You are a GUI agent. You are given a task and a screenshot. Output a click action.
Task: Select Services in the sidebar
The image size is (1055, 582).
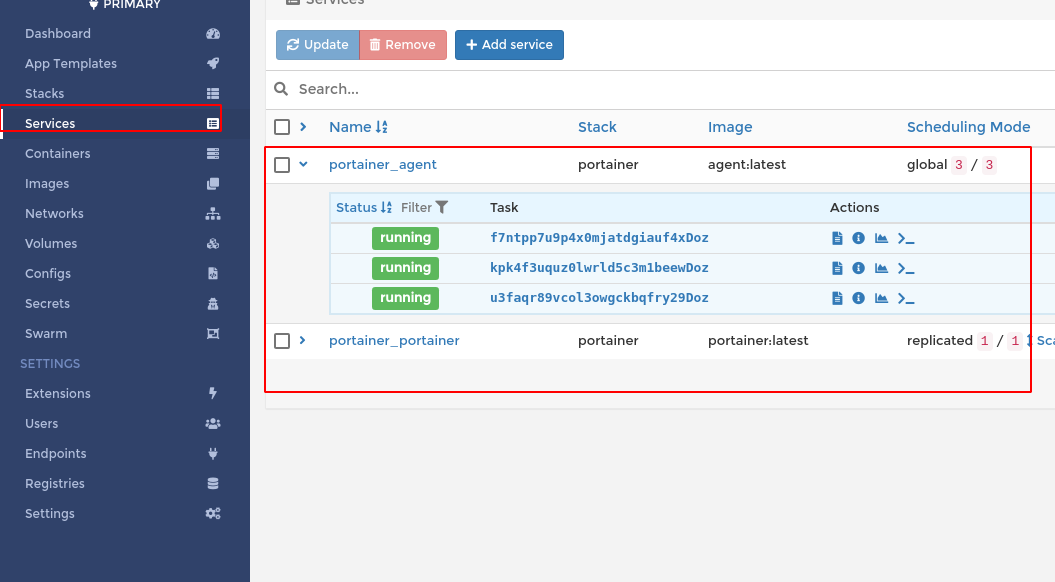(50, 123)
